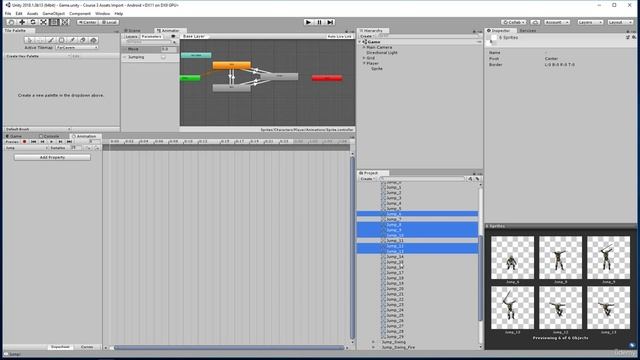
Task: Select the Rotate tool in the toolbar
Action: [33, 22]
